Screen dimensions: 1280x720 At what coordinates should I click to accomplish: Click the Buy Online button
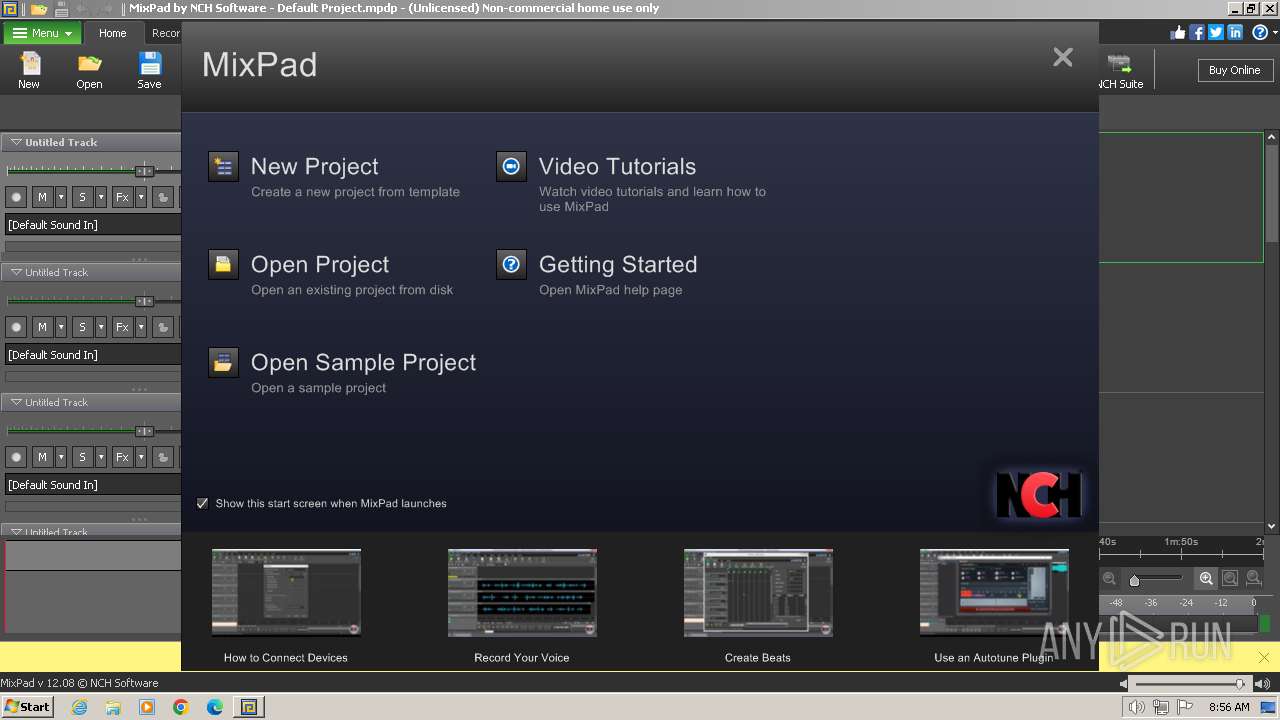pos(1235,70)
